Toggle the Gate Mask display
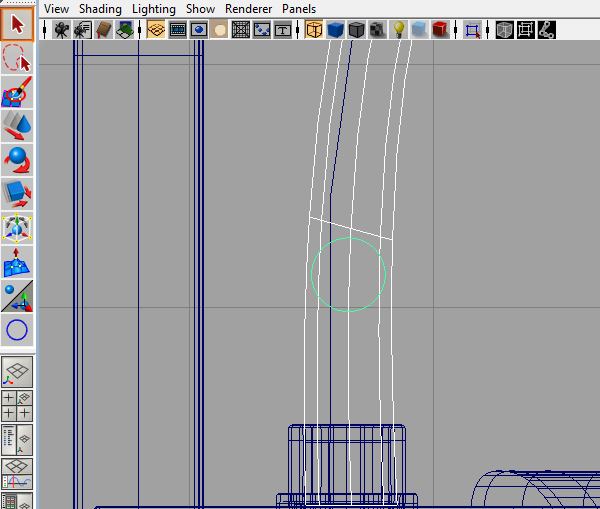Image resolution: width=600 pixels, height=509 pixels. pos(220,30)
